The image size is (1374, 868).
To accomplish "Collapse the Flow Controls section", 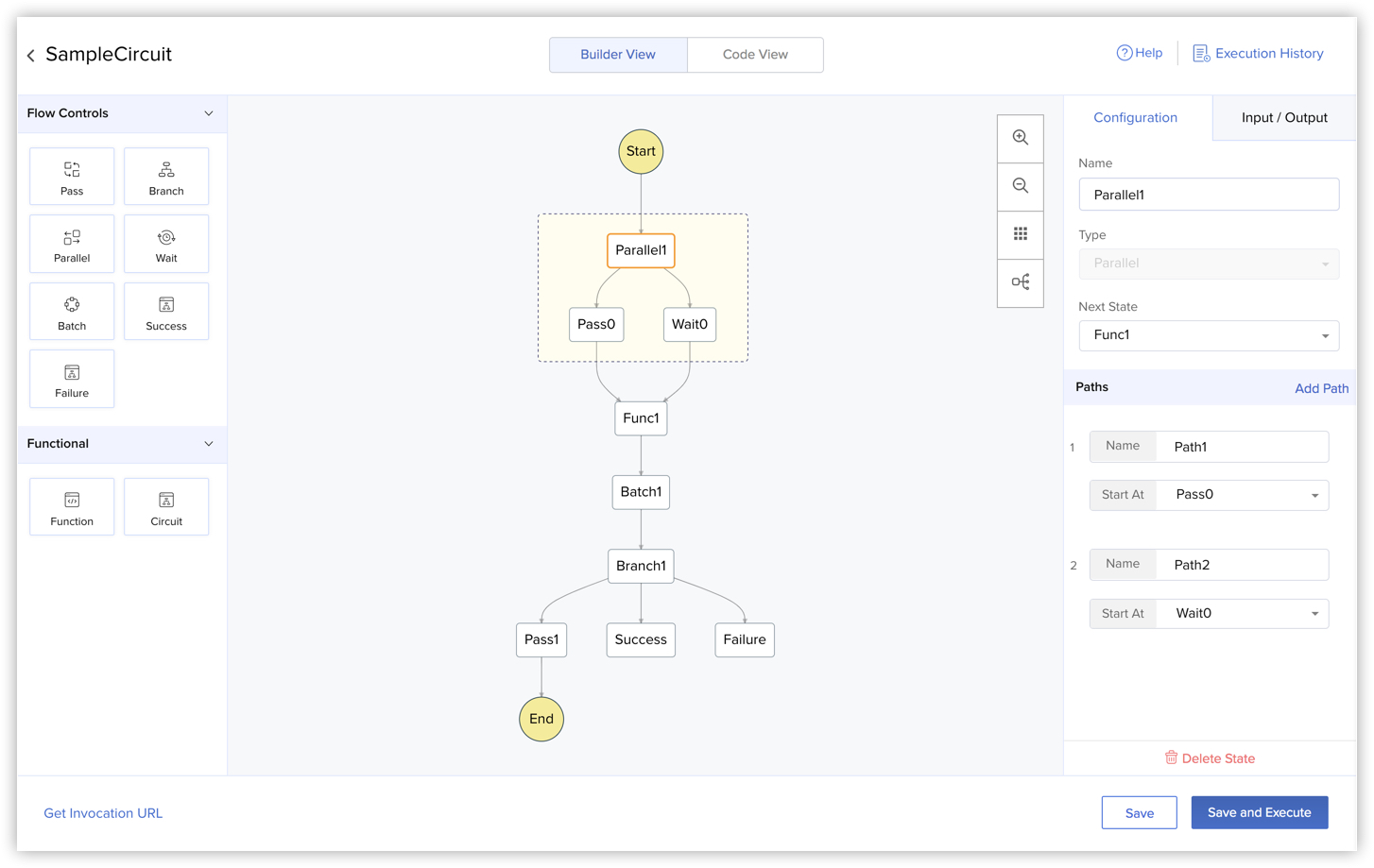I will click(209, 113).
